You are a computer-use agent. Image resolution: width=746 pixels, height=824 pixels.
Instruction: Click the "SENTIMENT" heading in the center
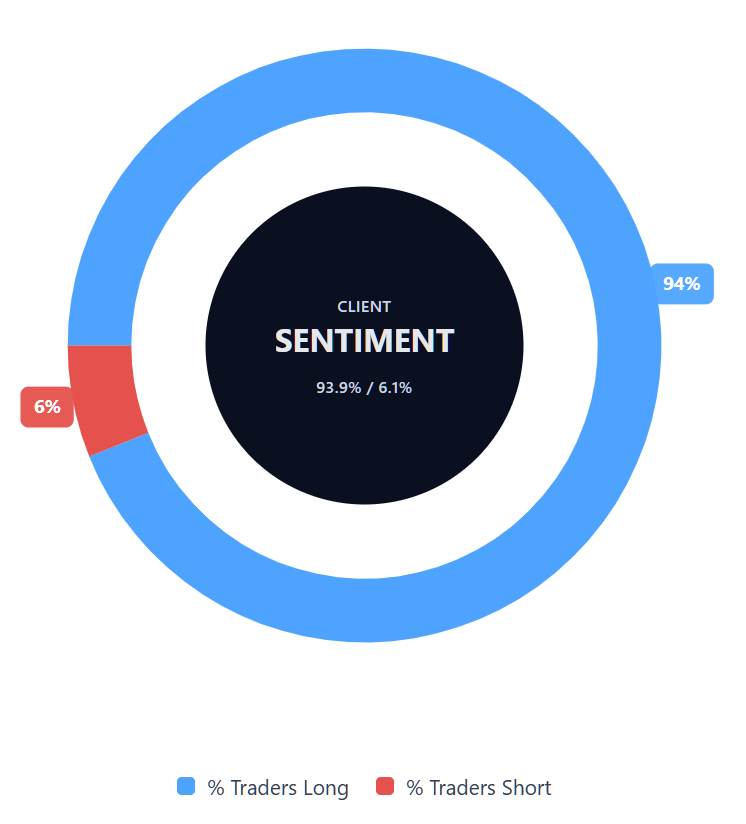point(364,341)
